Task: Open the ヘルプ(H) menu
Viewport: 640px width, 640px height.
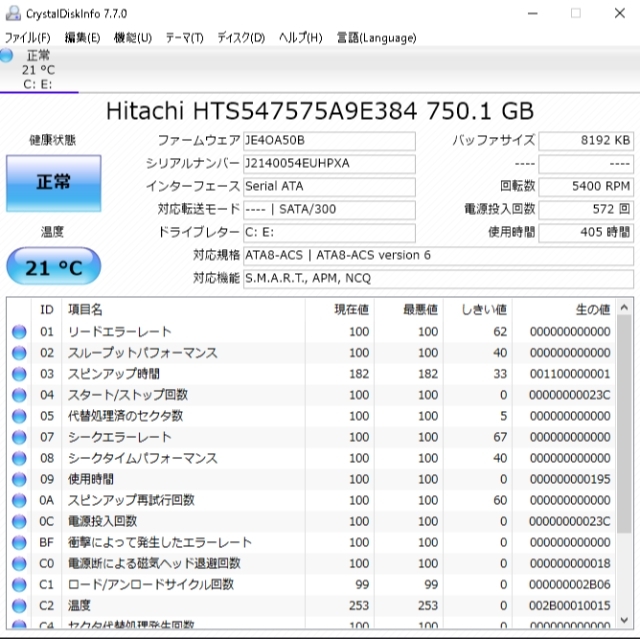Action: point(300,38)
